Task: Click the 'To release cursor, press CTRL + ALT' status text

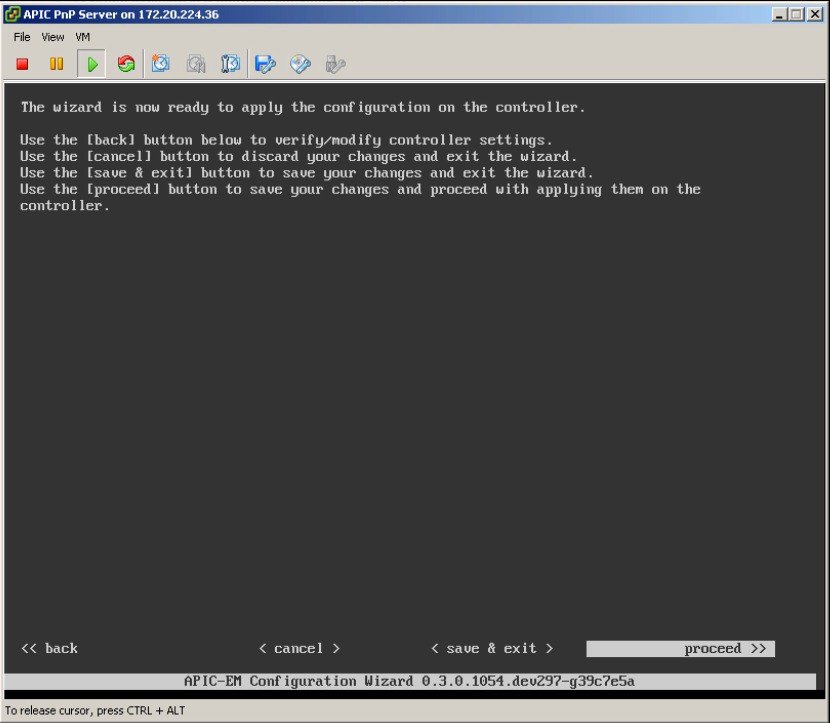Action: [x=95, y=710]
